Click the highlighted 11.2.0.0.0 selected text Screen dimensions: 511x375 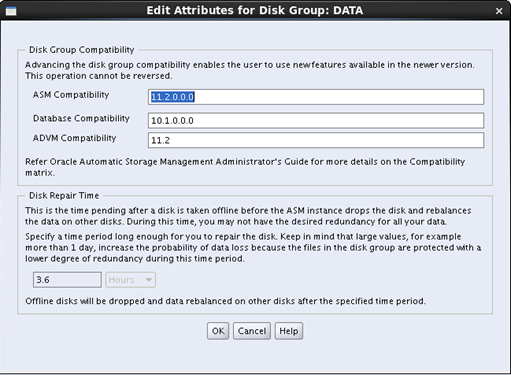[x=172, y=97]
